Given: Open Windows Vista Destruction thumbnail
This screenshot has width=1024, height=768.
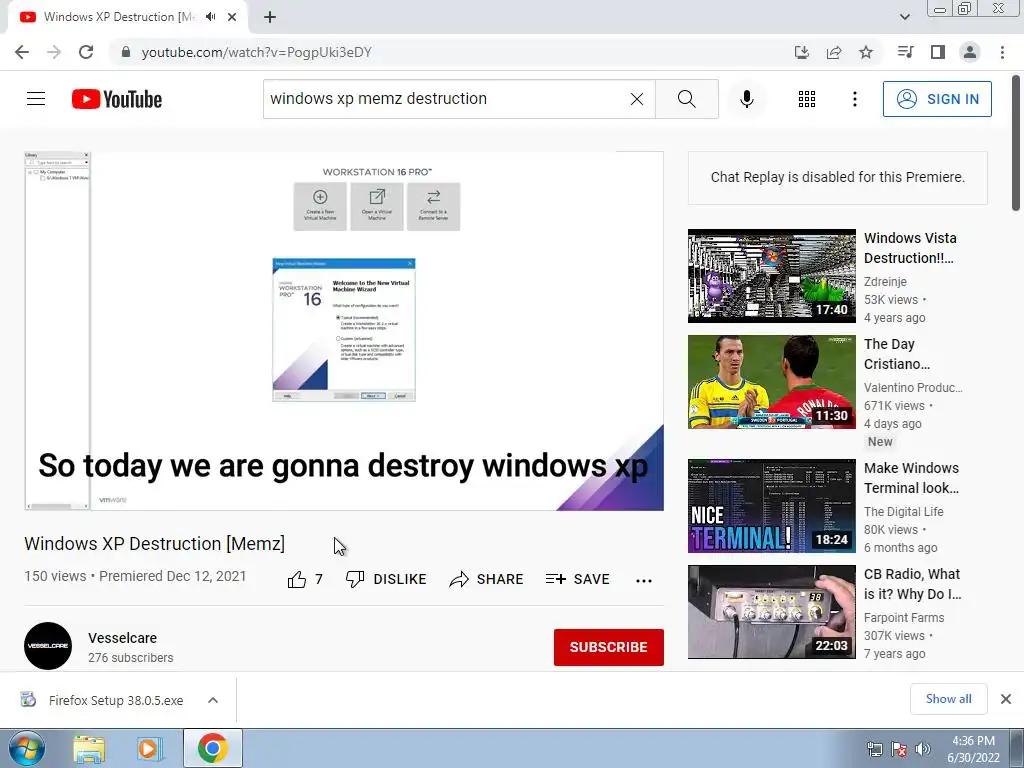Looking at the screenshot, I should pyautogui.click(x=771, y=276).
